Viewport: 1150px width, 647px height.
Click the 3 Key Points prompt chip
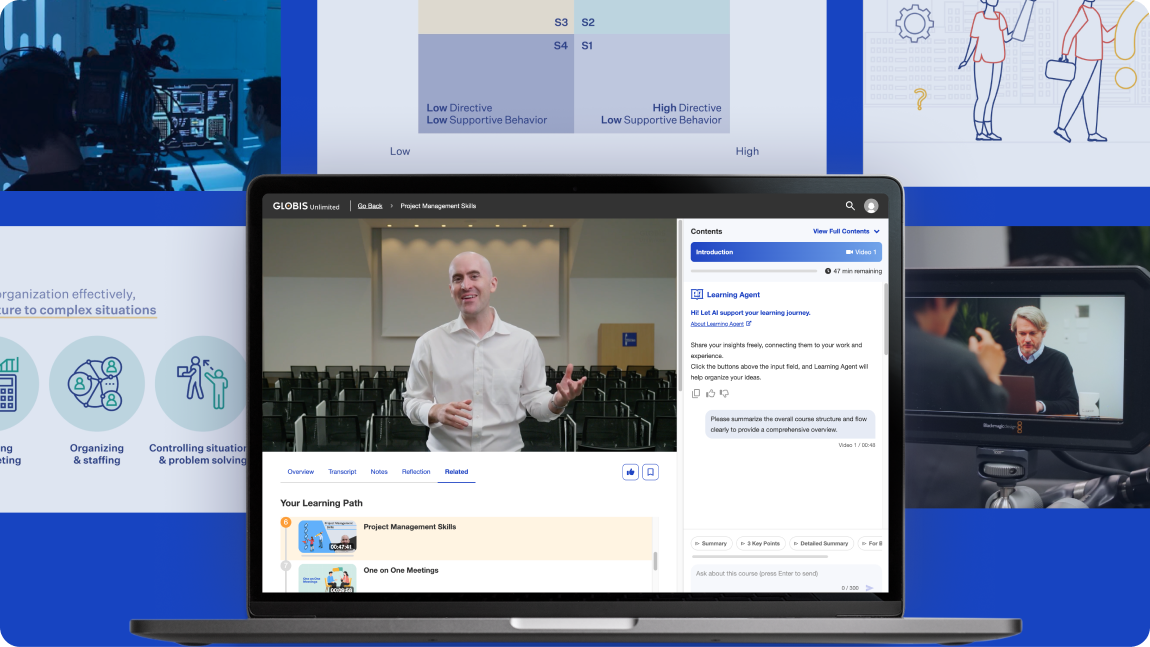(x=761, y=544)
